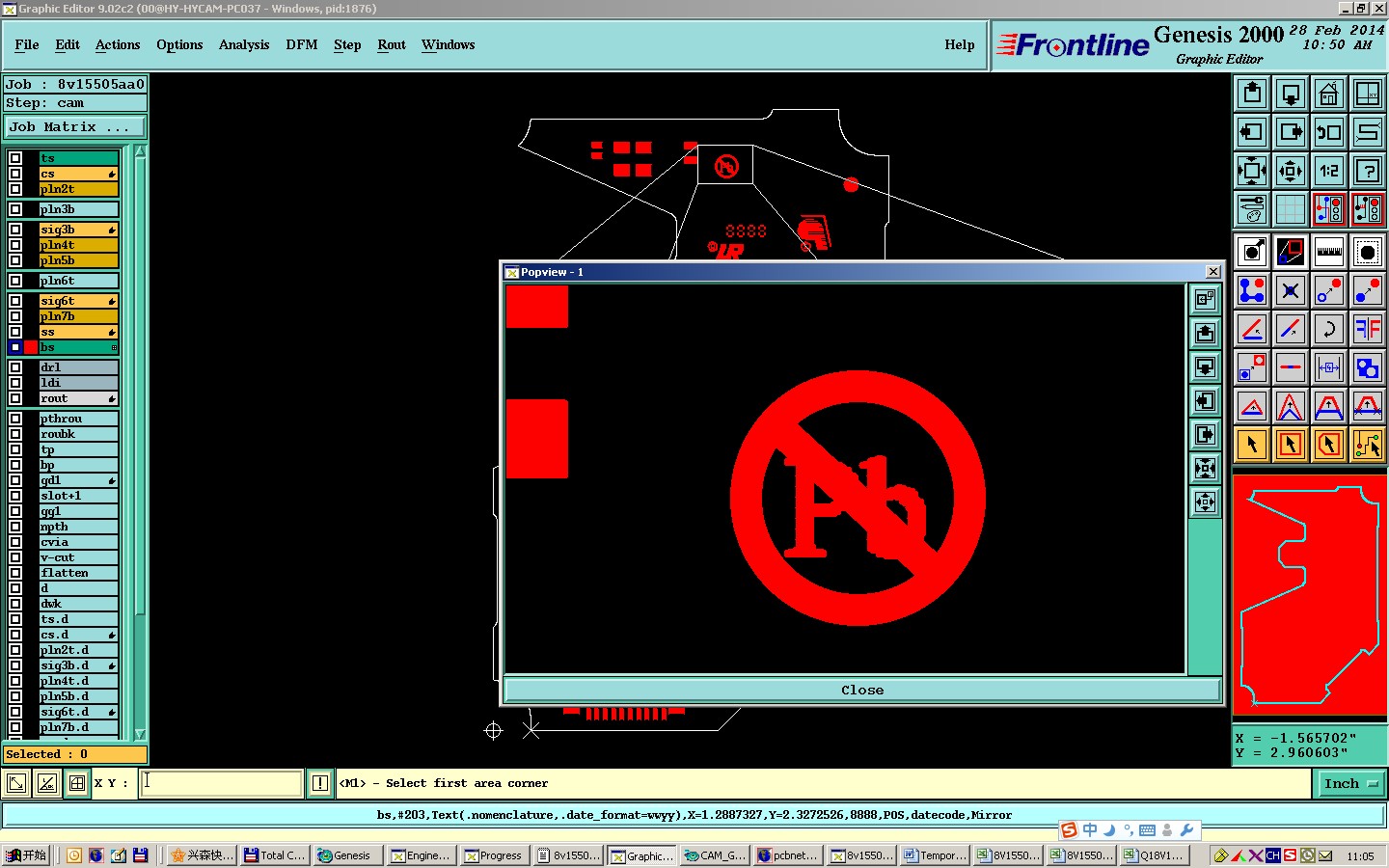Select the sig6t layer name
1389x868 pixels.
tap(78, 301)
